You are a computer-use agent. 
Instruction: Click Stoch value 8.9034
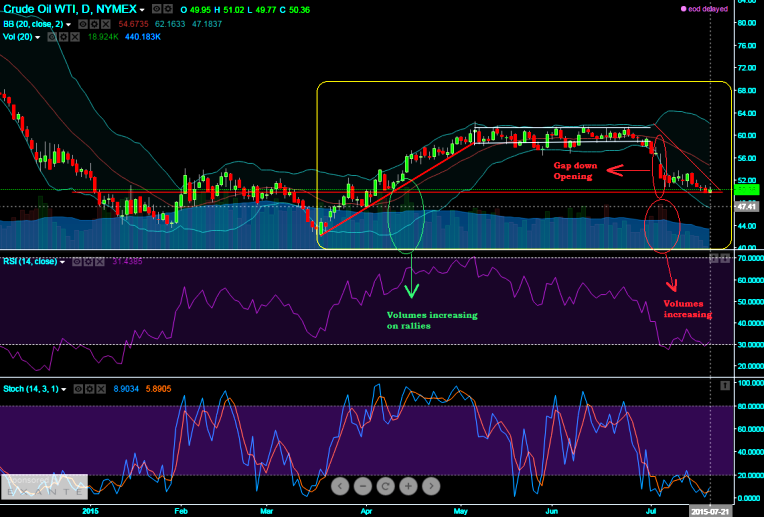(x=126, y=389)
